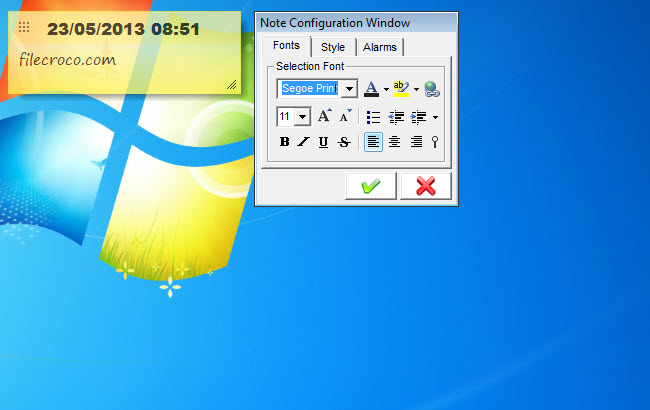Click the filecroco.com note text
Screen dimensions: 650x410
tap(68, 60)
